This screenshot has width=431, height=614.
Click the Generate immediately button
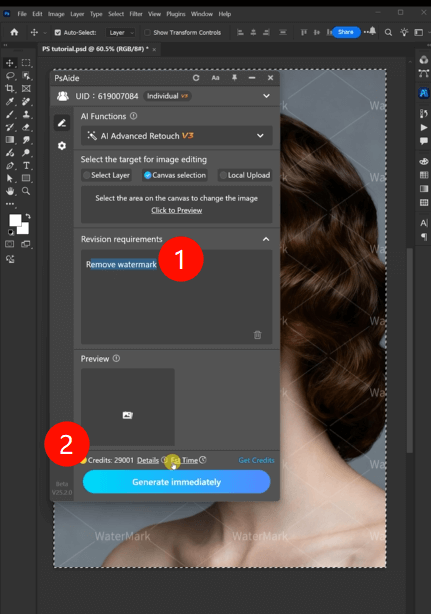(x=177, y=482)
